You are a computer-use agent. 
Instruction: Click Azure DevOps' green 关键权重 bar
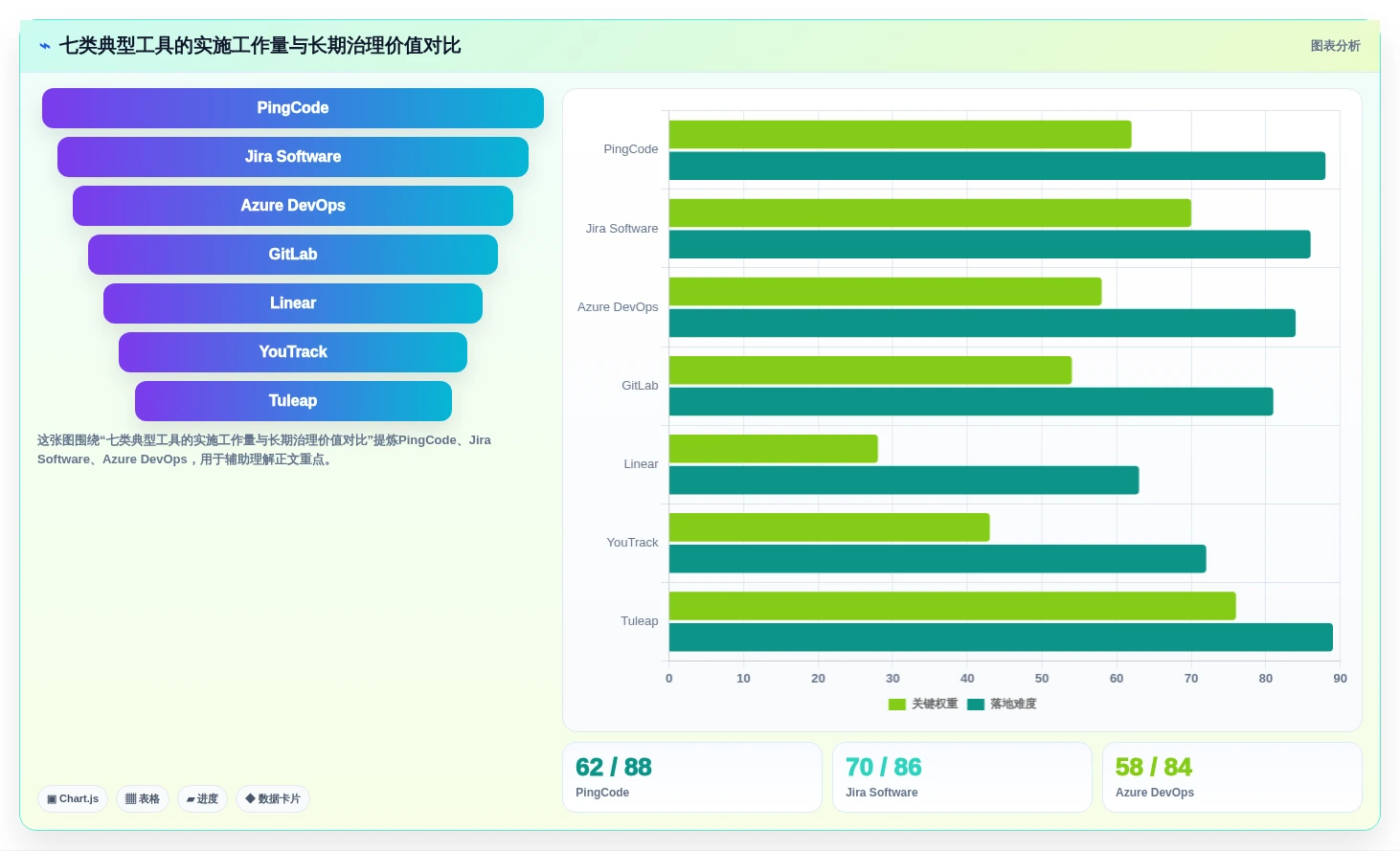tap(886, 292)
